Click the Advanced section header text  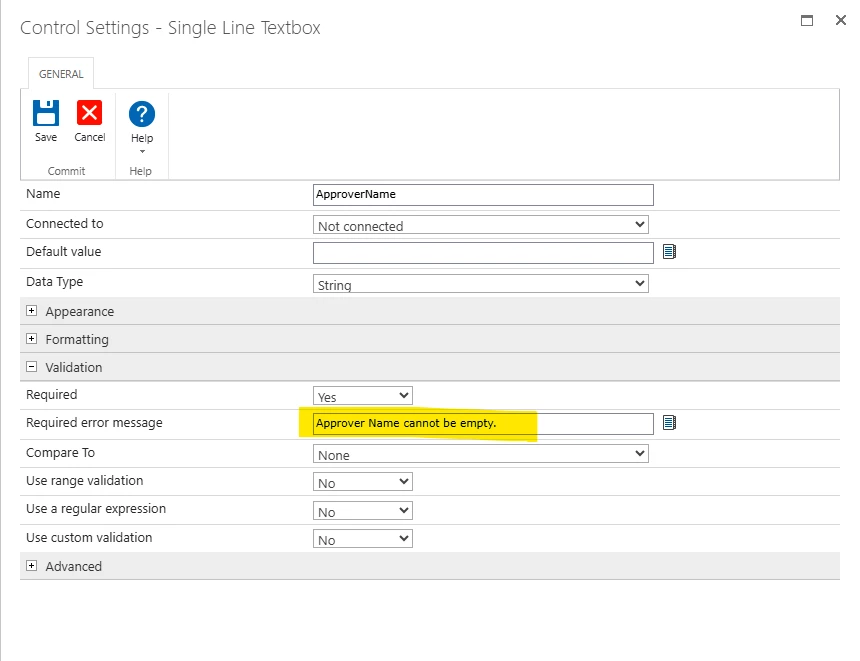tap(73, 566)
